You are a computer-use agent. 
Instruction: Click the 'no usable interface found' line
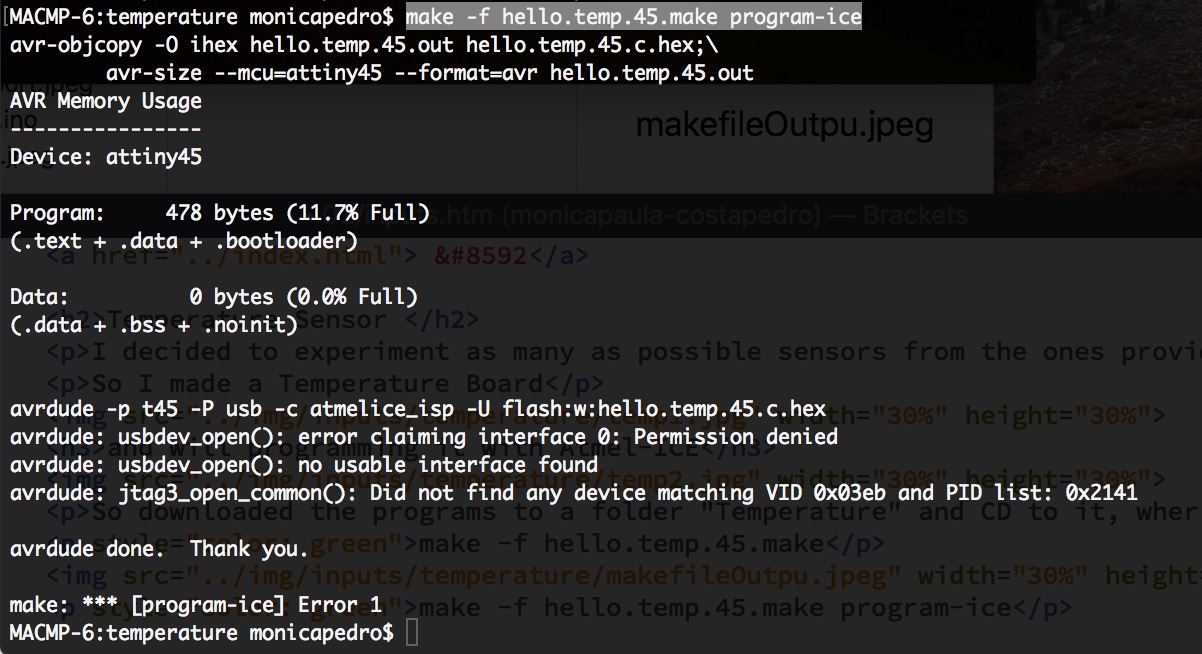tap(304, 465)
